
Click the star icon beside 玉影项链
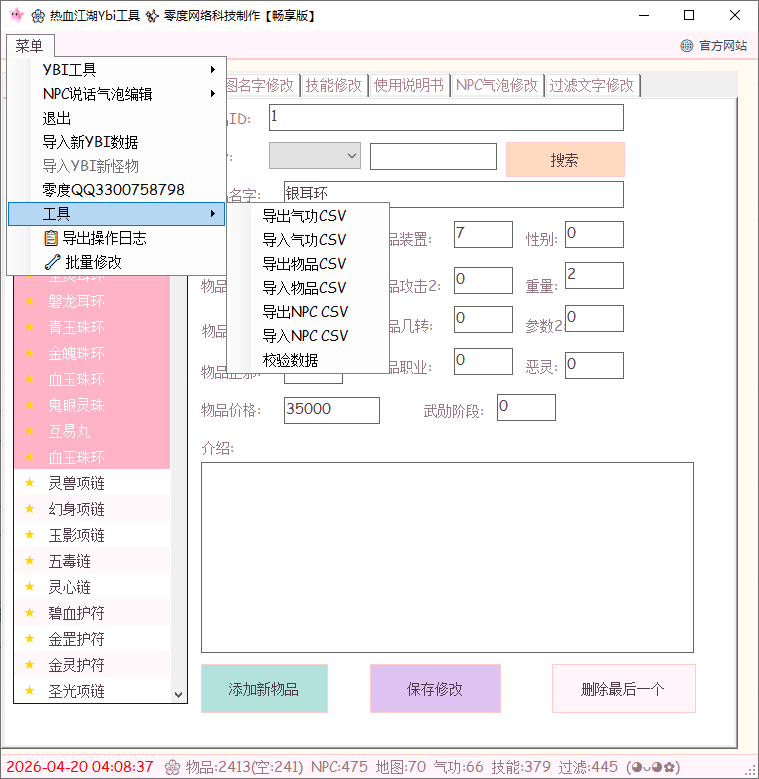[x=30, y=535]
